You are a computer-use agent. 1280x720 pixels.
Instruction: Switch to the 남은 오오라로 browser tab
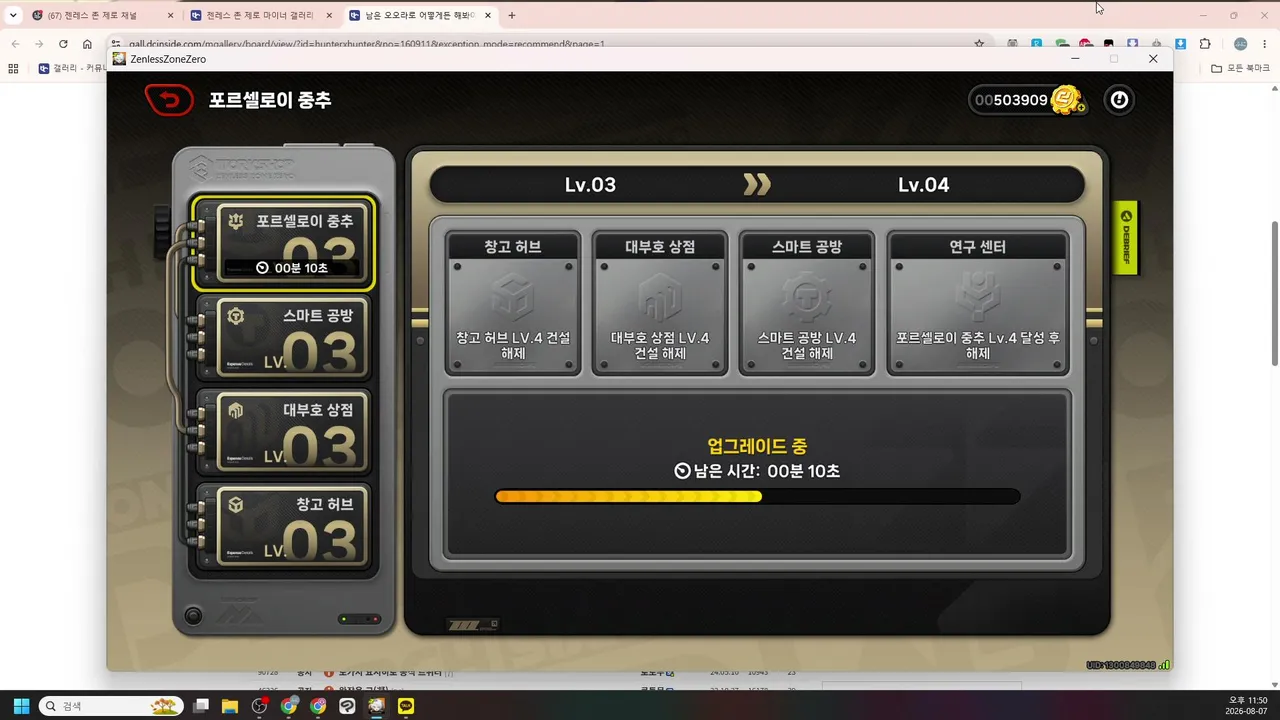[421, 16]
